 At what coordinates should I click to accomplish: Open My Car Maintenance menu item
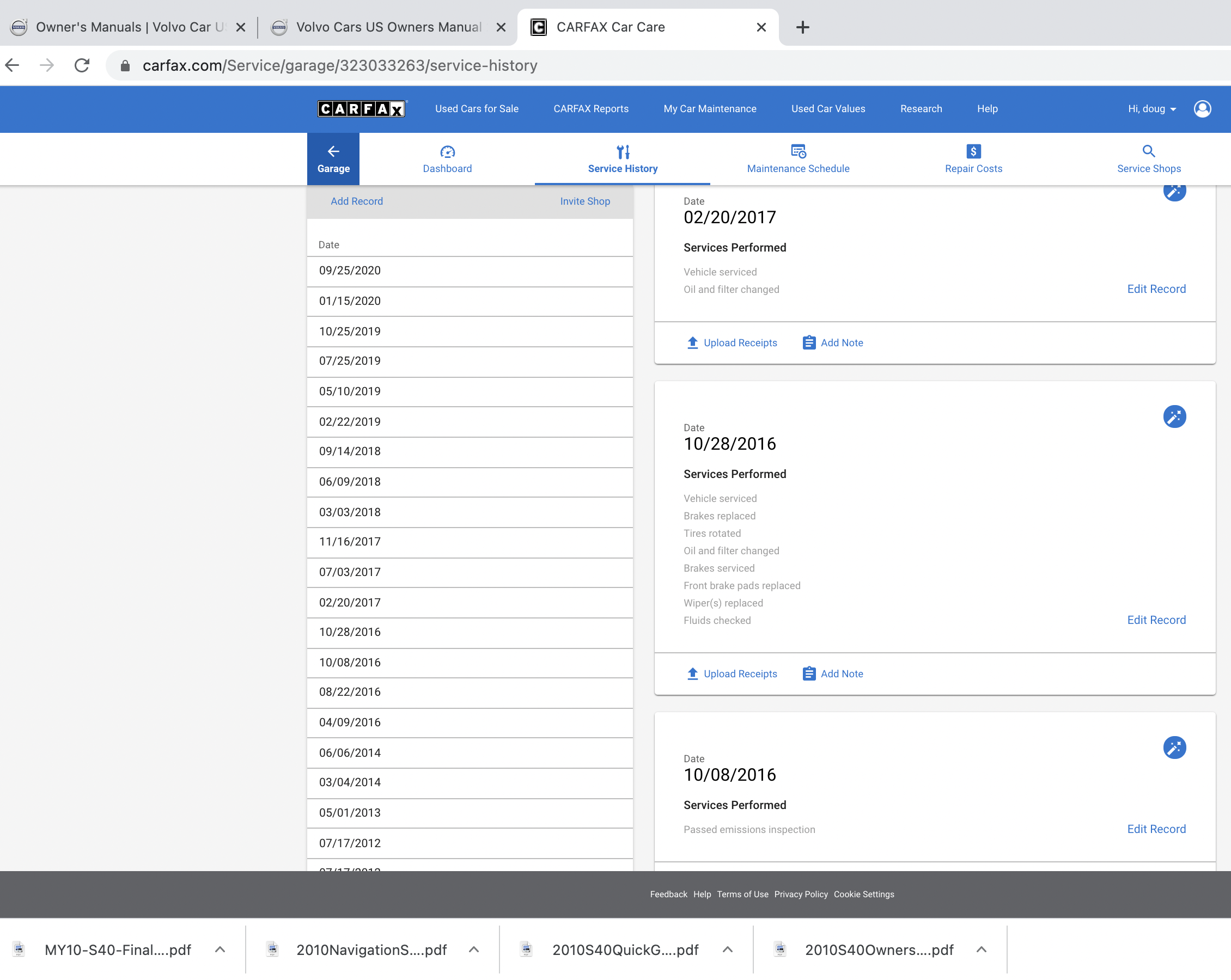pyautogui.click(x=710, y=108)
